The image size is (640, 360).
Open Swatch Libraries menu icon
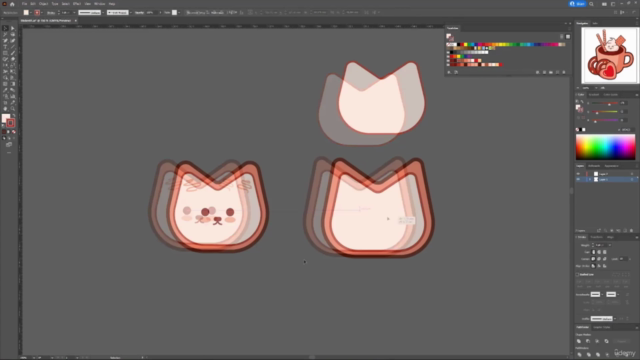coord(449,72)
